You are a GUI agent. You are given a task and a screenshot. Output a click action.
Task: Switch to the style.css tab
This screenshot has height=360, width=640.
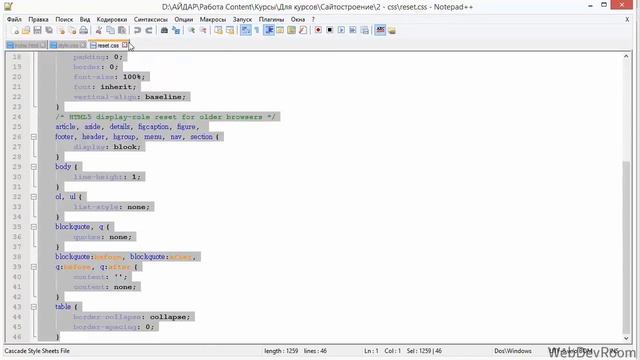pos(67,45)
